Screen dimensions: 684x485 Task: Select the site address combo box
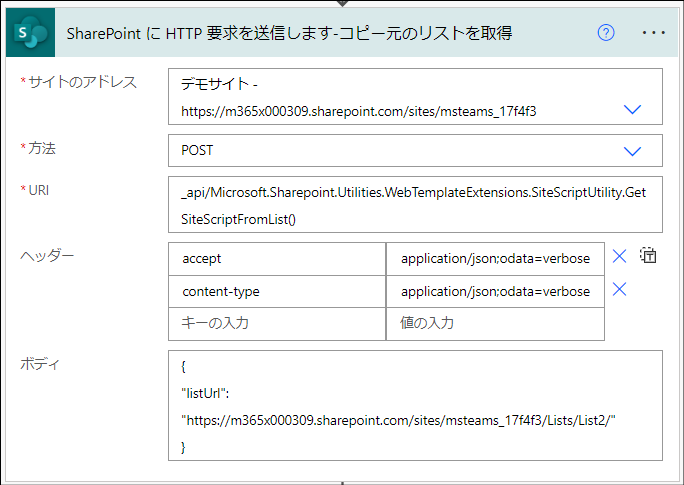coord(415,96)
